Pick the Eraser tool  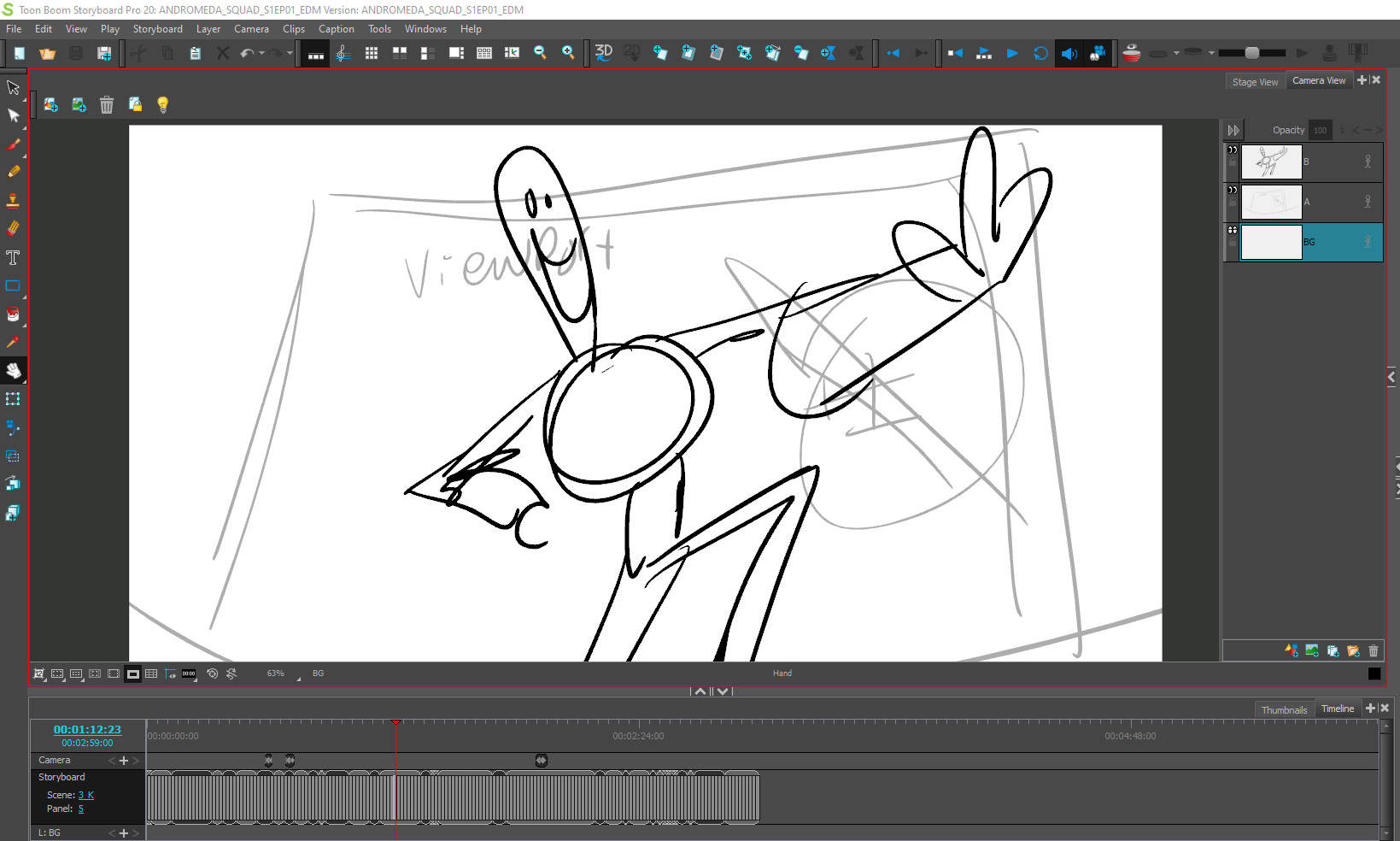(14, 228)
